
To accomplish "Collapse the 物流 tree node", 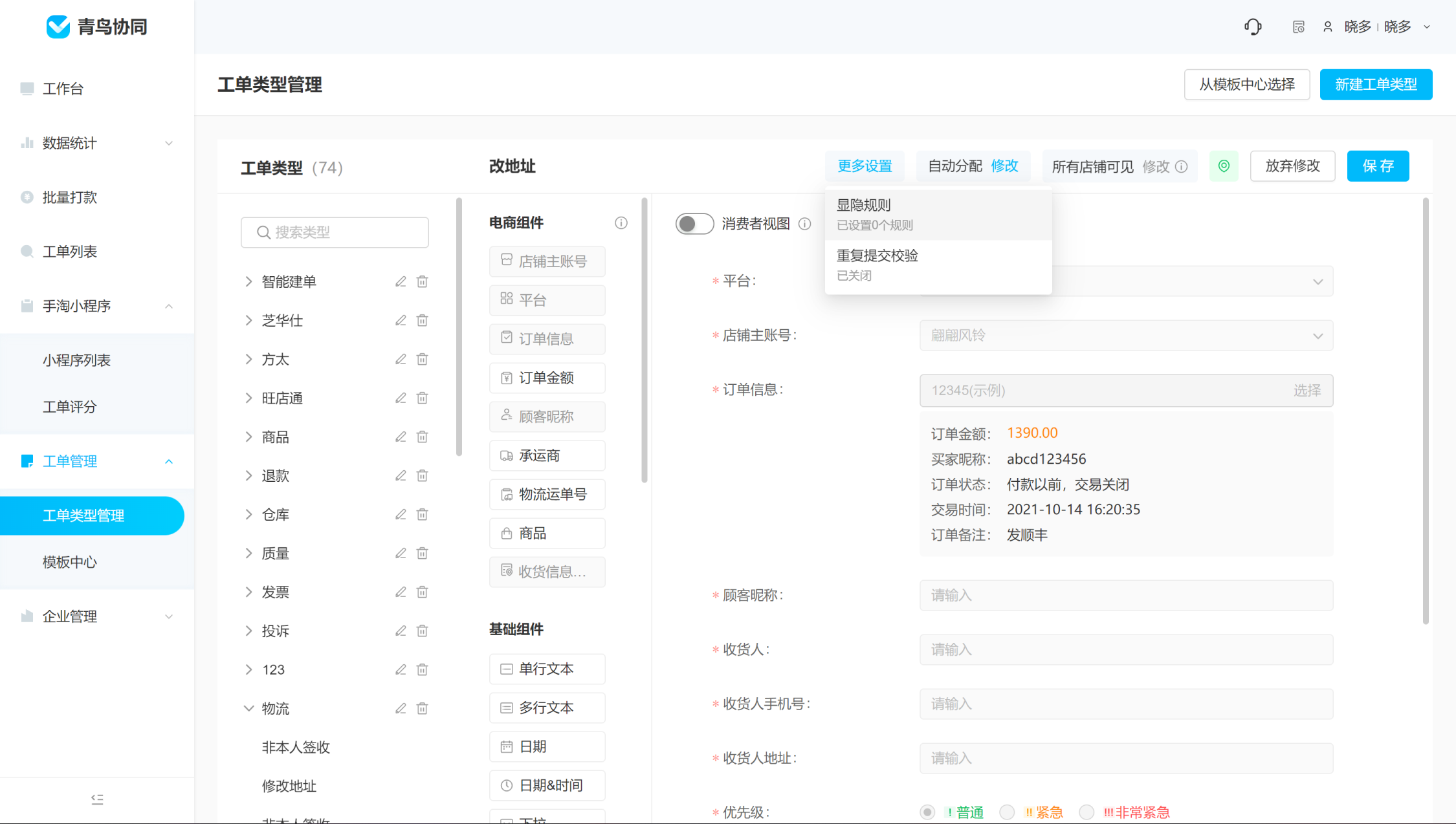I will [248, 708].
